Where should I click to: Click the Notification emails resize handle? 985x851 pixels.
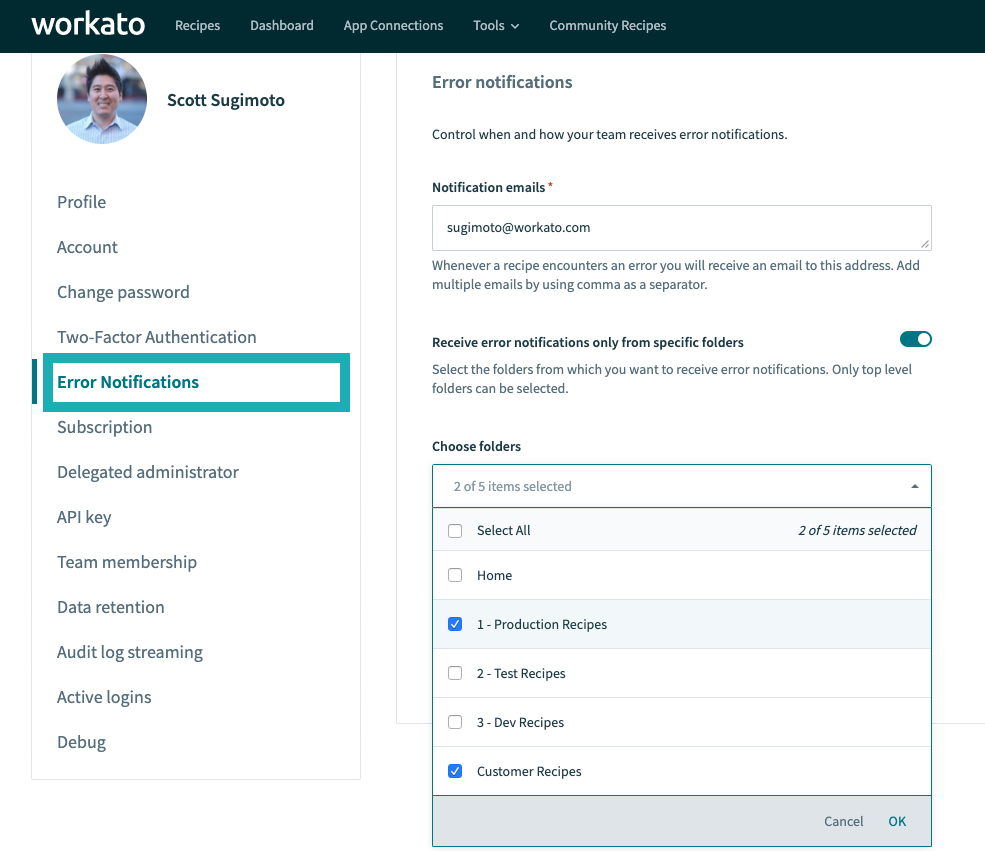[x=925, y=244]
